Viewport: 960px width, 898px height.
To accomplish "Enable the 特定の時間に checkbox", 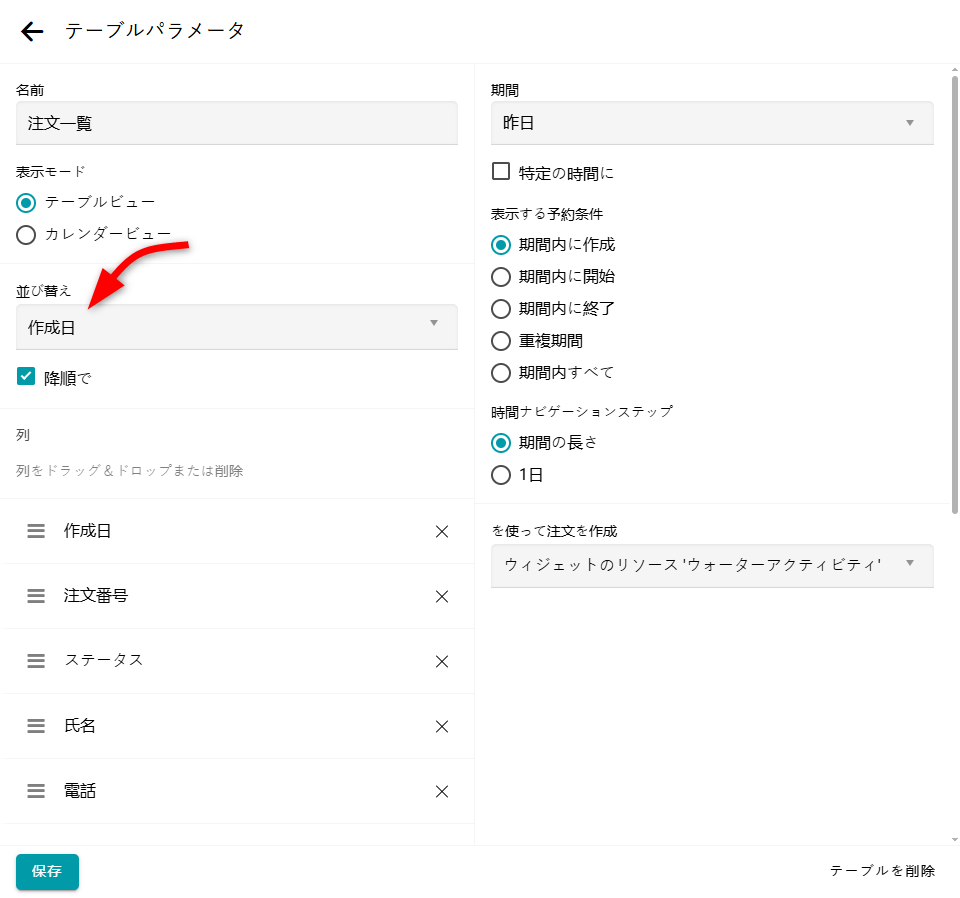I will 501,172.
